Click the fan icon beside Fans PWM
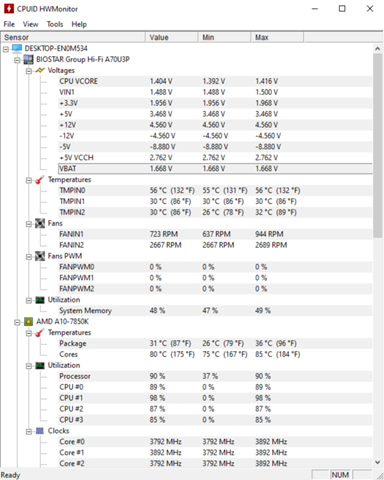Image resolution: width=384 pixels, height=480 pixels. coord(40,256)
